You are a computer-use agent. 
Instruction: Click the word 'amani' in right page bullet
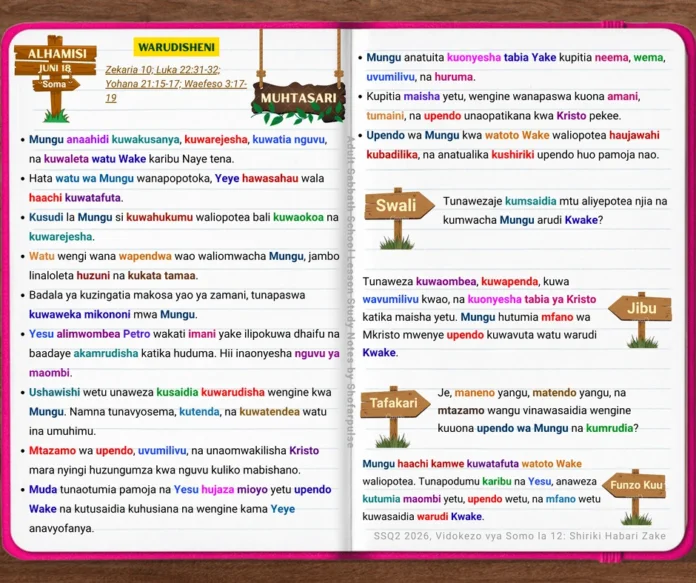(623, 96)
